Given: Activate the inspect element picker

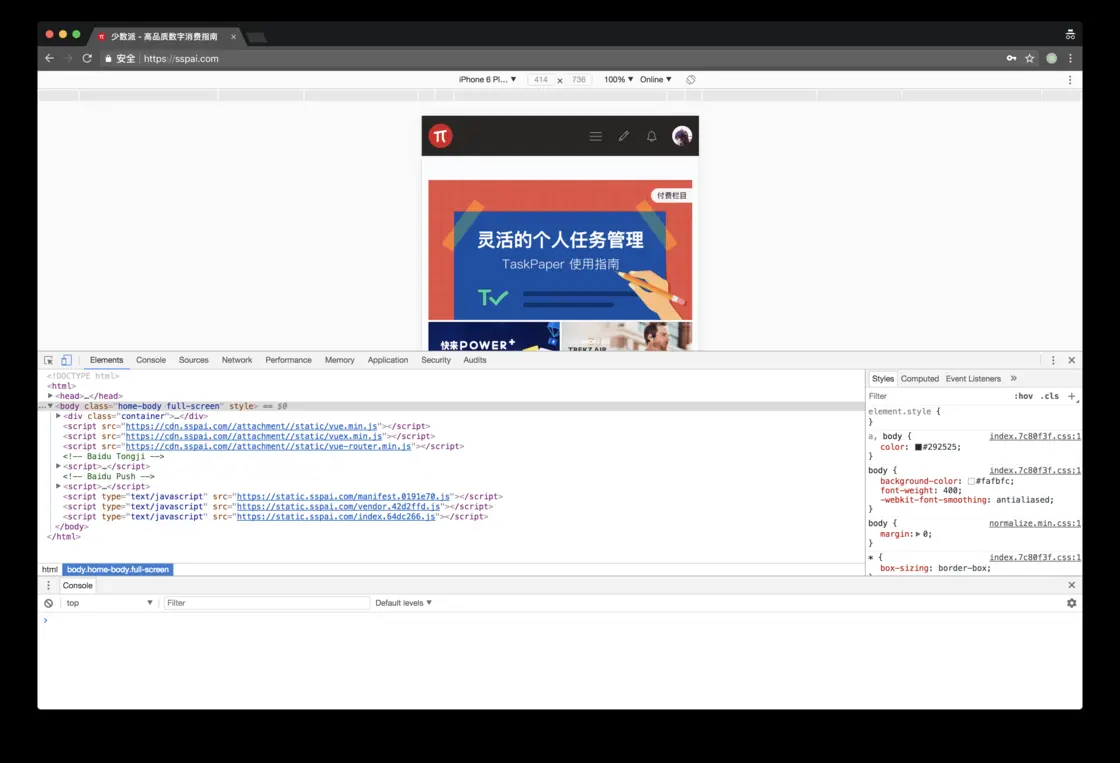Looking at the screenshot, I should pyautogui.click(x=49, y=360).
